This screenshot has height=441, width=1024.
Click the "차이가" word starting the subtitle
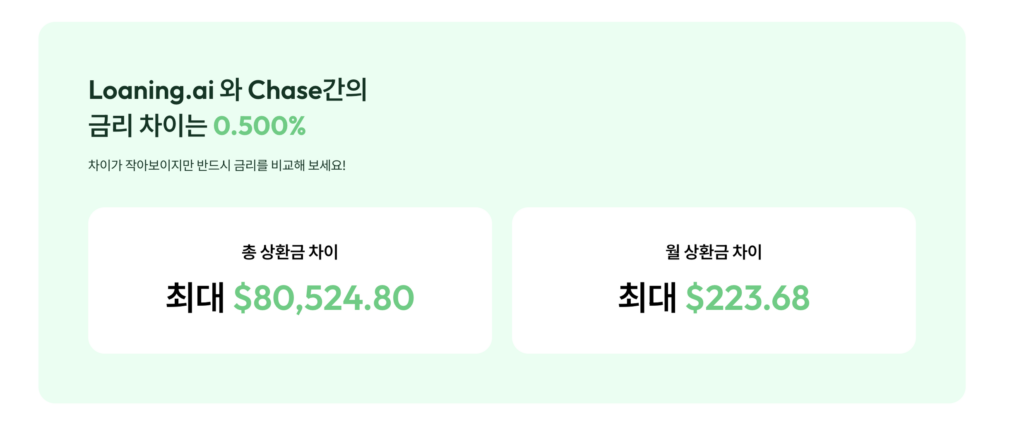tap(105, 165)
